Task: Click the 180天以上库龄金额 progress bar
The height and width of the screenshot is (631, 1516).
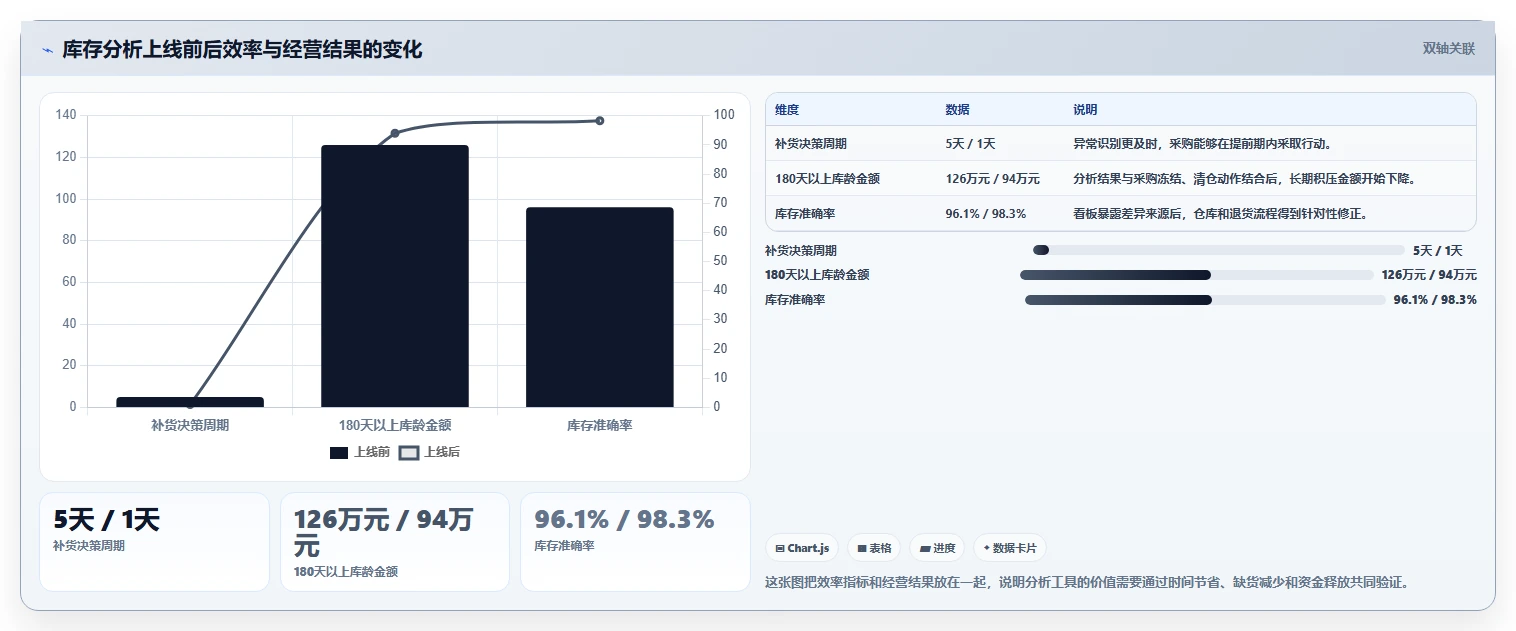Action: [1196, 275]
